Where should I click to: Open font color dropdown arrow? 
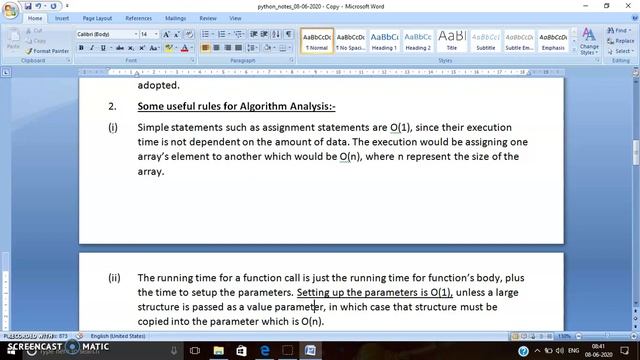192,48
